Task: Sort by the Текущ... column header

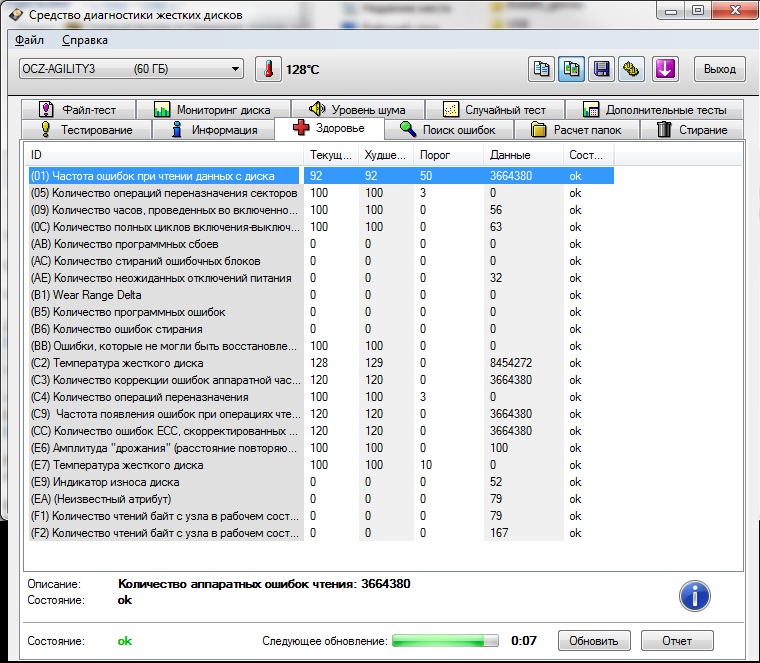Action: (331, 155)
